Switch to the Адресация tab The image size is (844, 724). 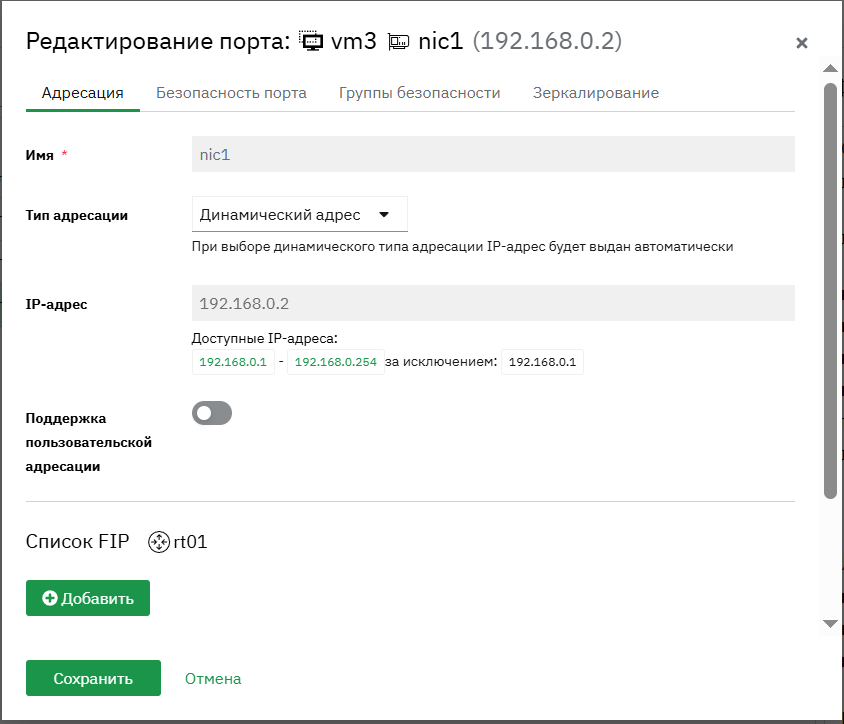tap(83, 93)
